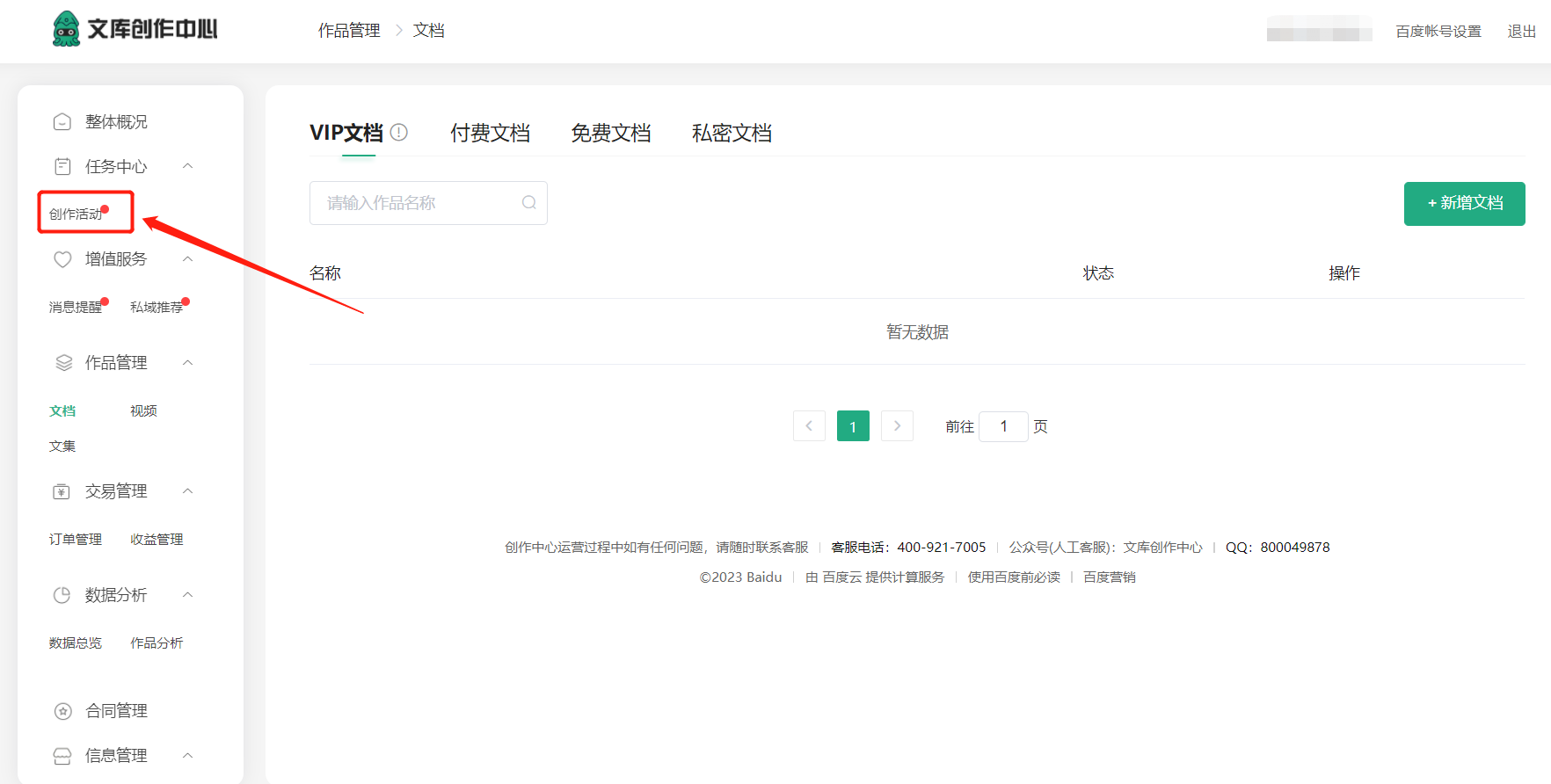Viewport: 1551px width, 784px height.
Task: Select 视频 under 作品管理
Action: click(143, 411)
